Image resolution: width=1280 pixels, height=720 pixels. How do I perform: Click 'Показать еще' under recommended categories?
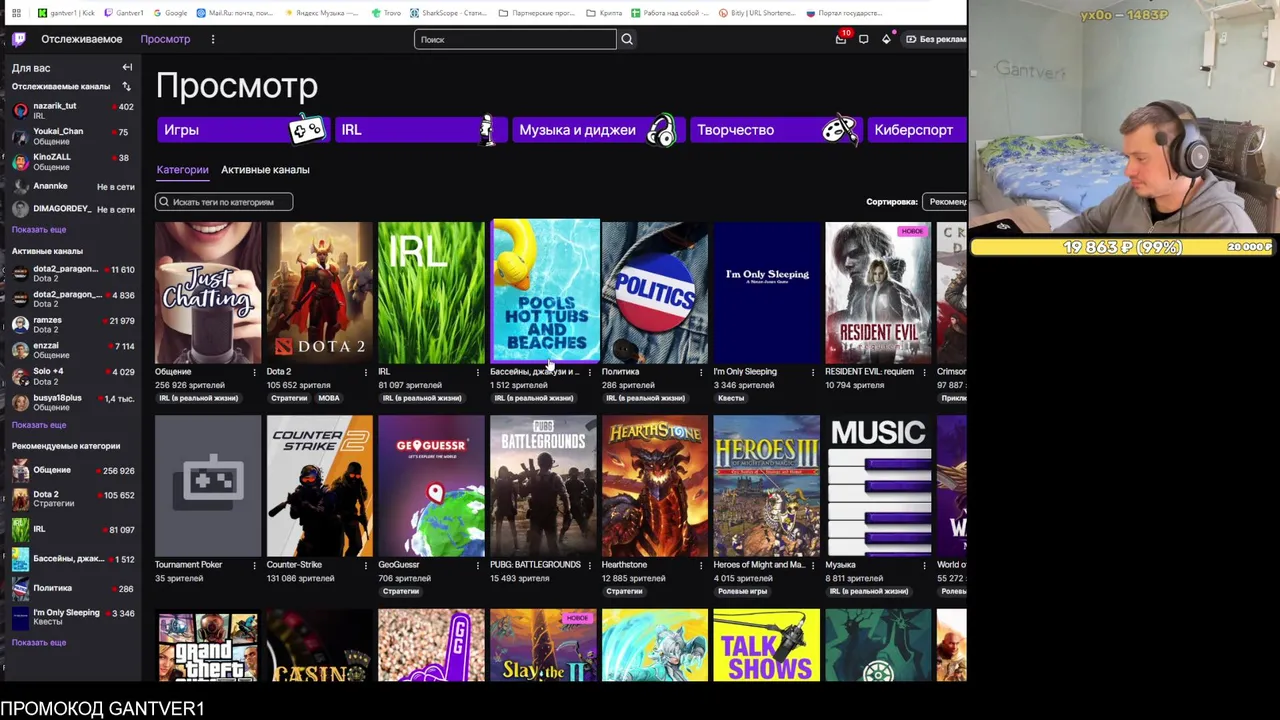pos(39,643)
